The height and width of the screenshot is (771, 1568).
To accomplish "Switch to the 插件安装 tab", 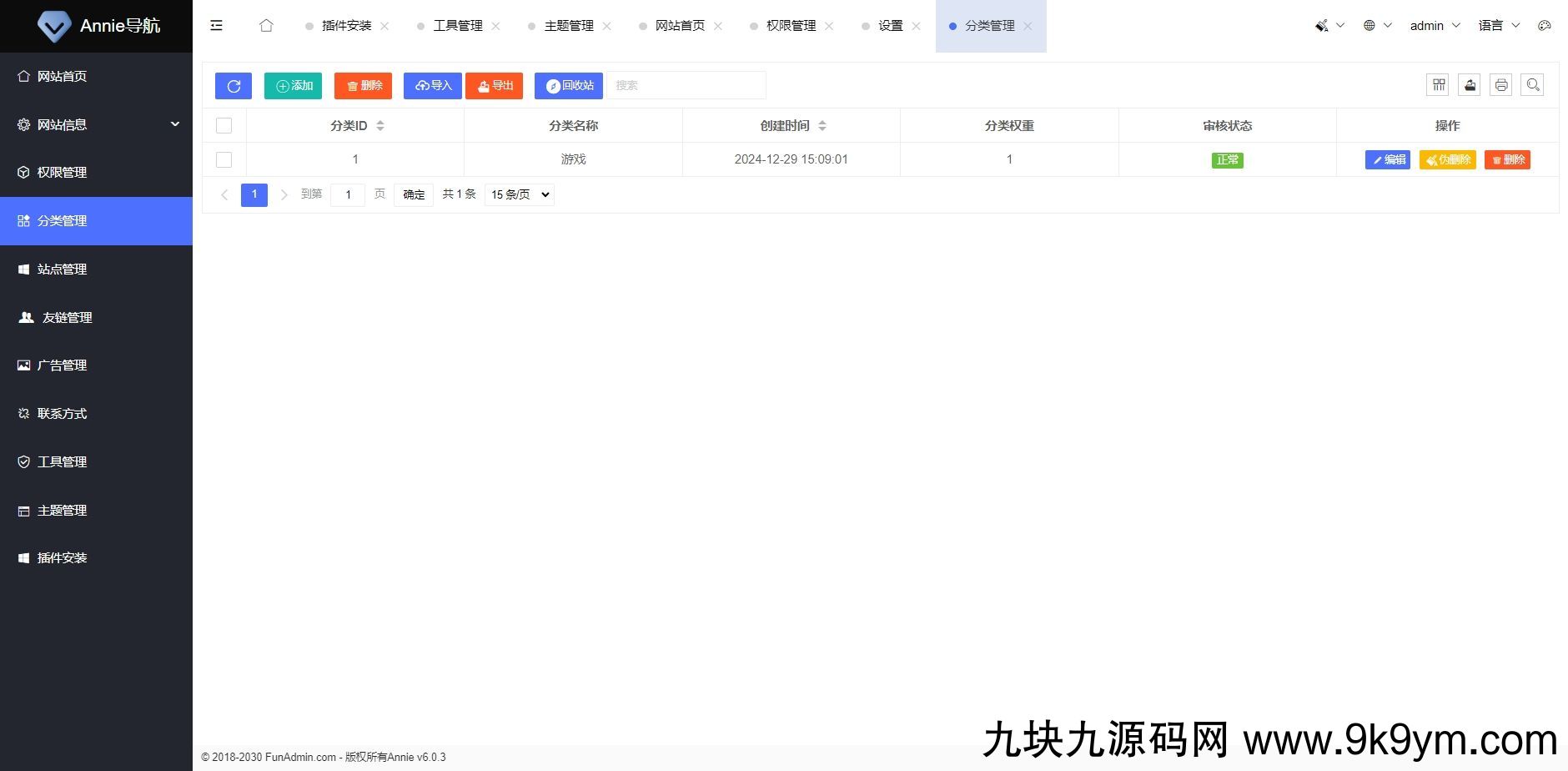I will click(x=346, y=26).
